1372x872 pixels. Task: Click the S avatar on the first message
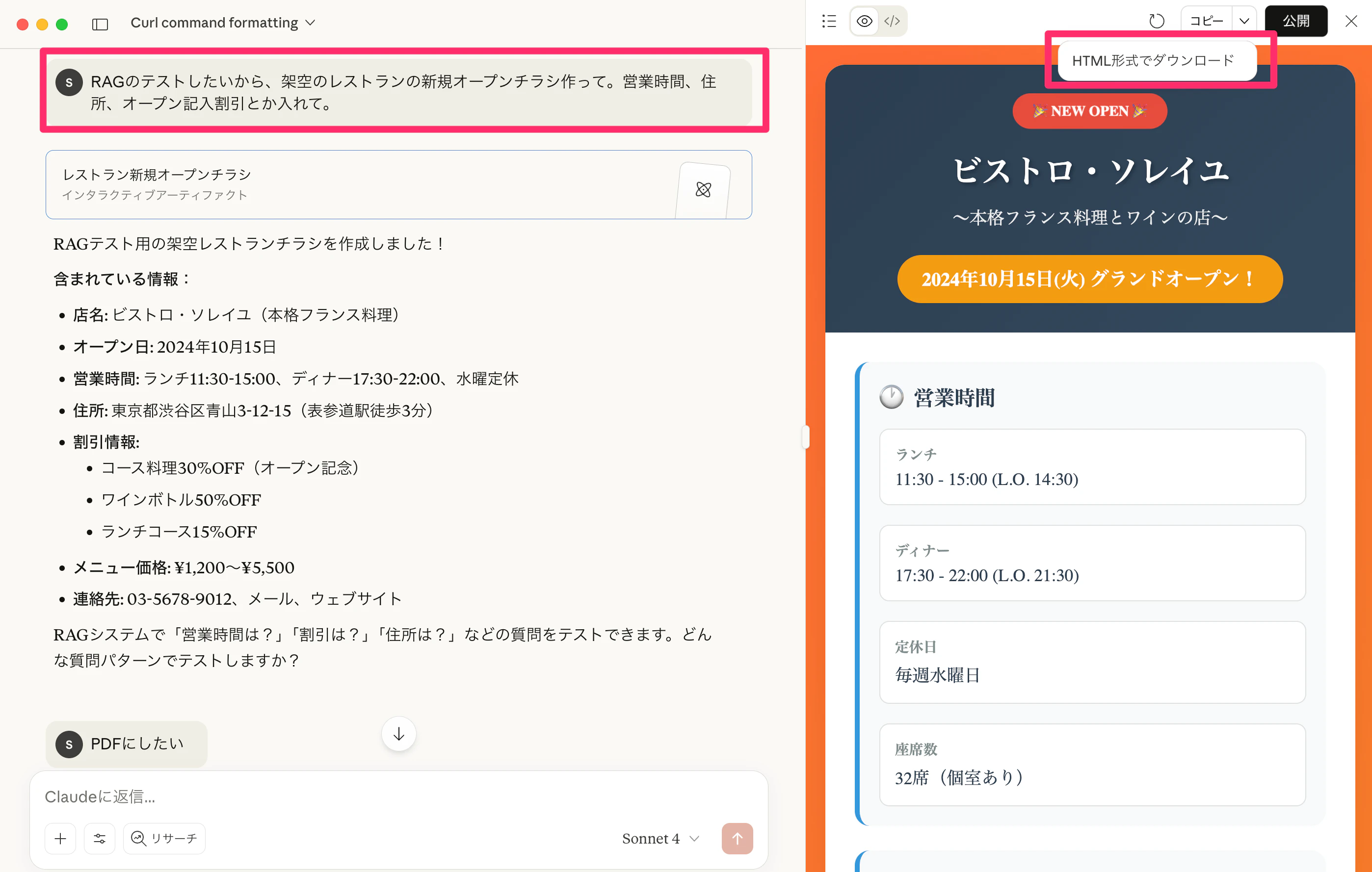(x=69, y=82)
